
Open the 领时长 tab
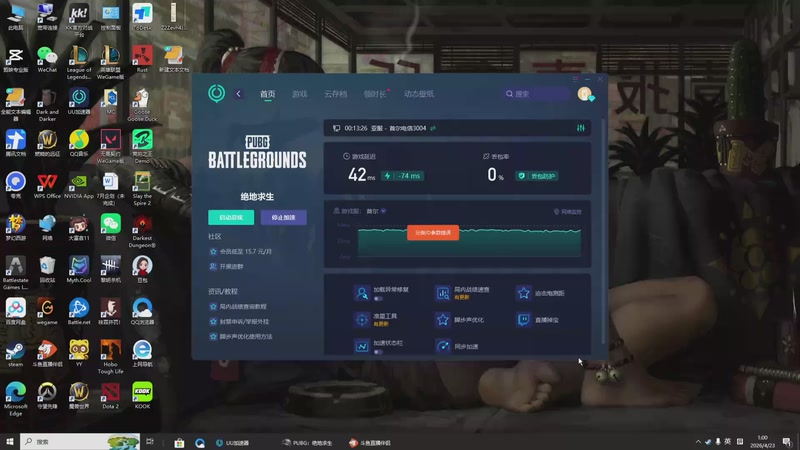click(x=375, y=94)
